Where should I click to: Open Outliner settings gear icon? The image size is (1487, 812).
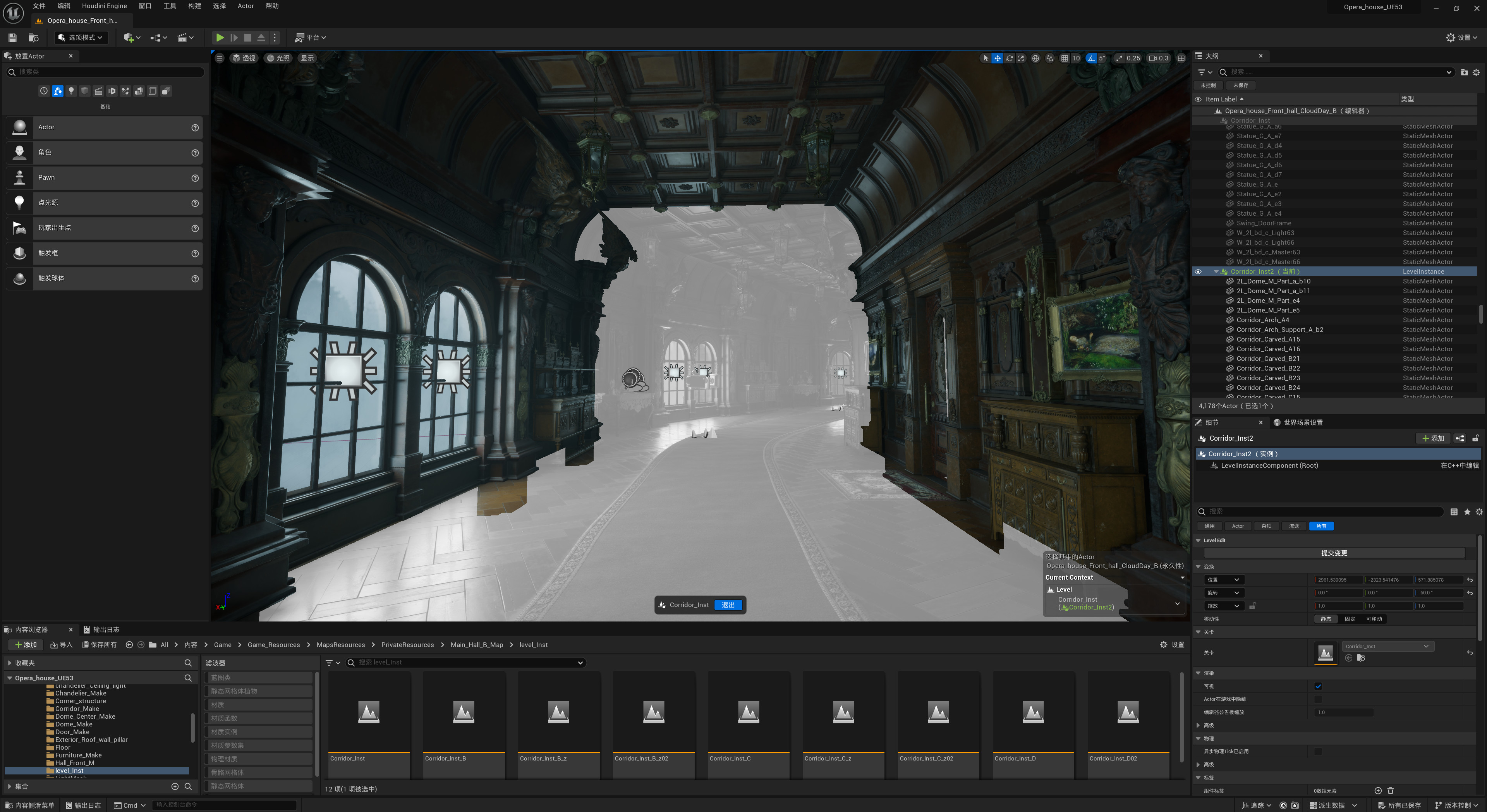pos(1477,72)
